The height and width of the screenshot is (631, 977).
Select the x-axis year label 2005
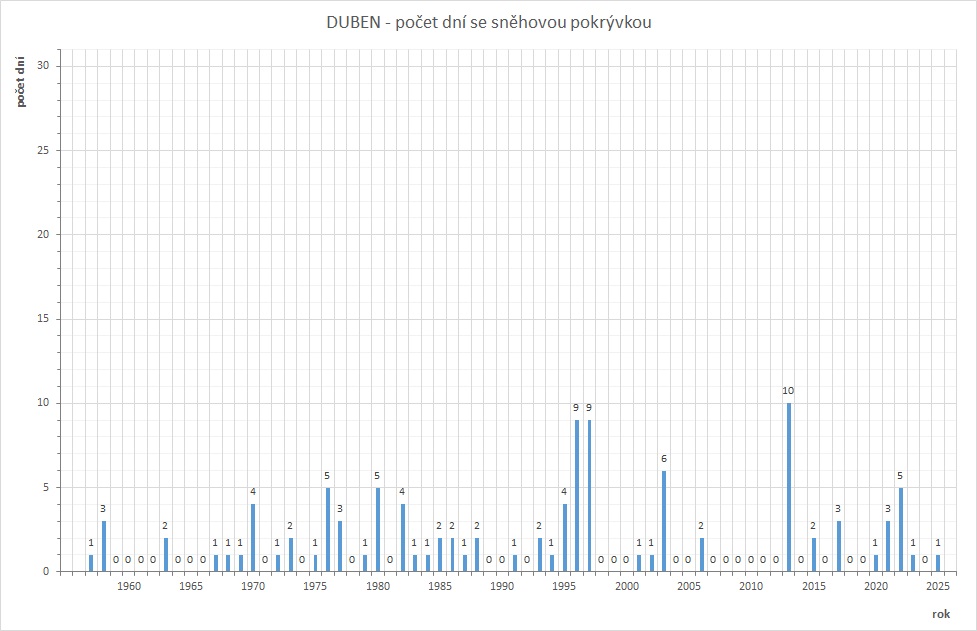pyautogui.click(x=689, y=586)
